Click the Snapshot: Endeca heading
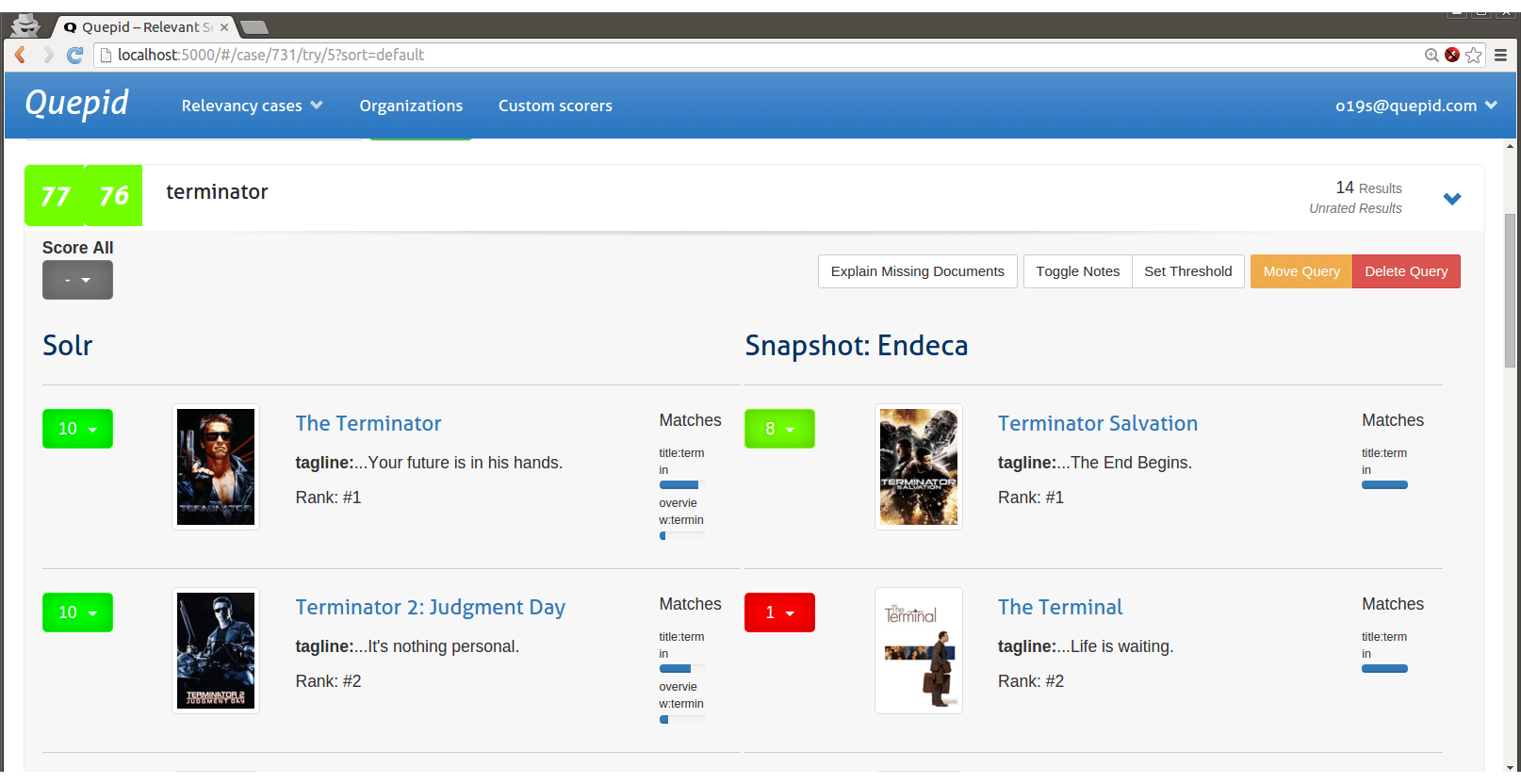The height and width of the screenshot is (784, 1521). click(x=856, y=346)
